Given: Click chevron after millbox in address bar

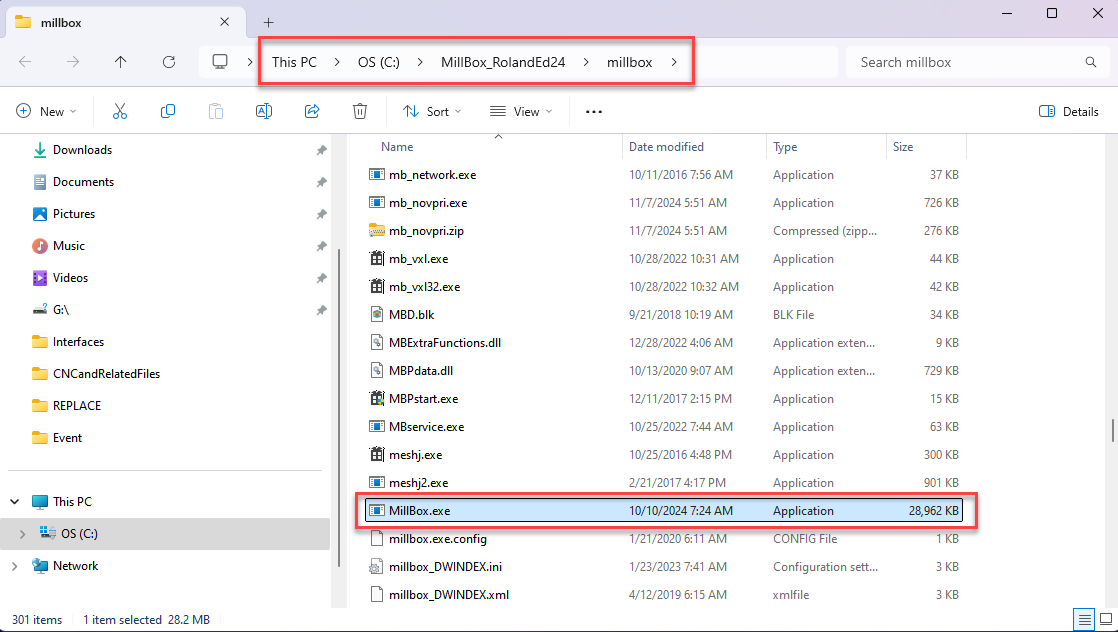Looking at the screenshot, I should [x=674, y=62].
